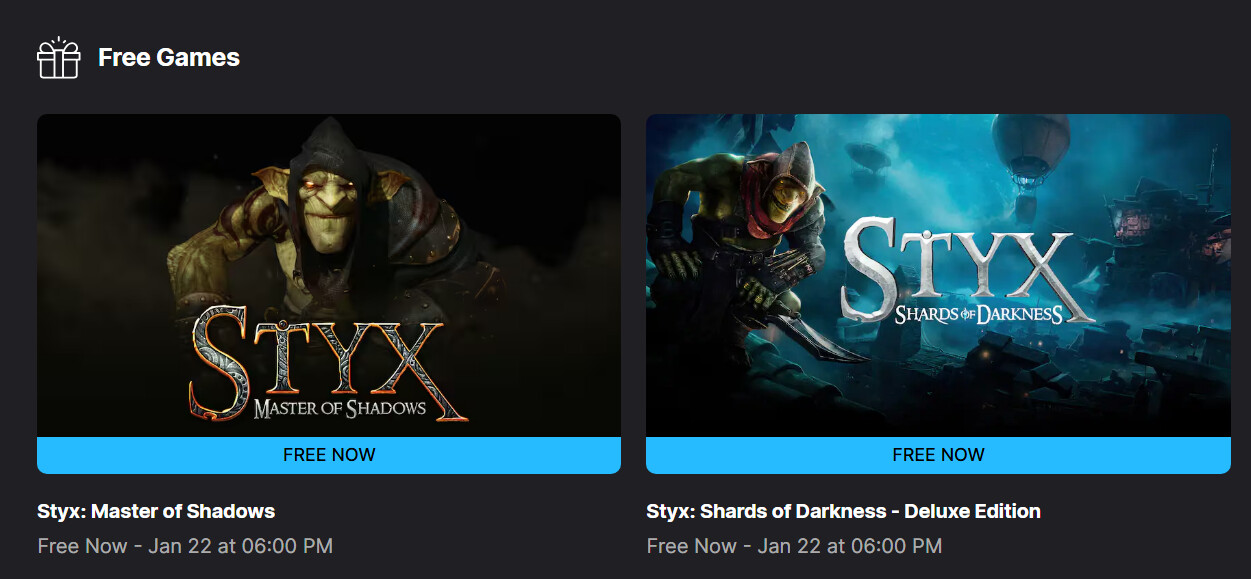Open the Styx: Master of Shadows artwork thumbnail
1251x579 pixels.
tap(329, 275)
